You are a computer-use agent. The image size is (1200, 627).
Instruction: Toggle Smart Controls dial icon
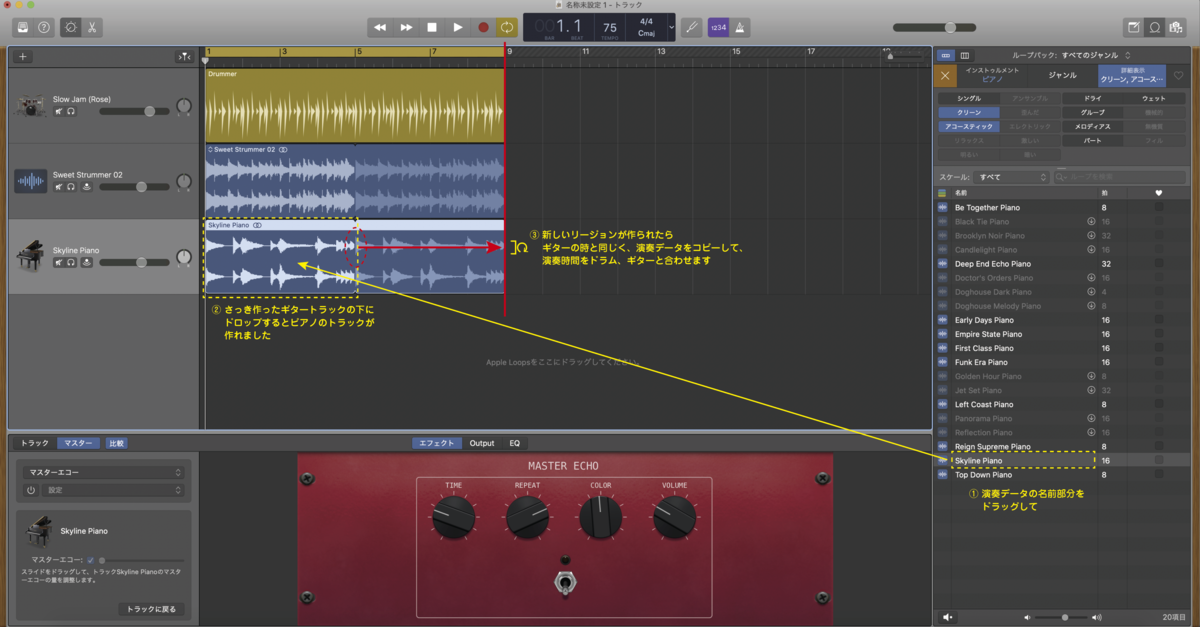point(71,28)
